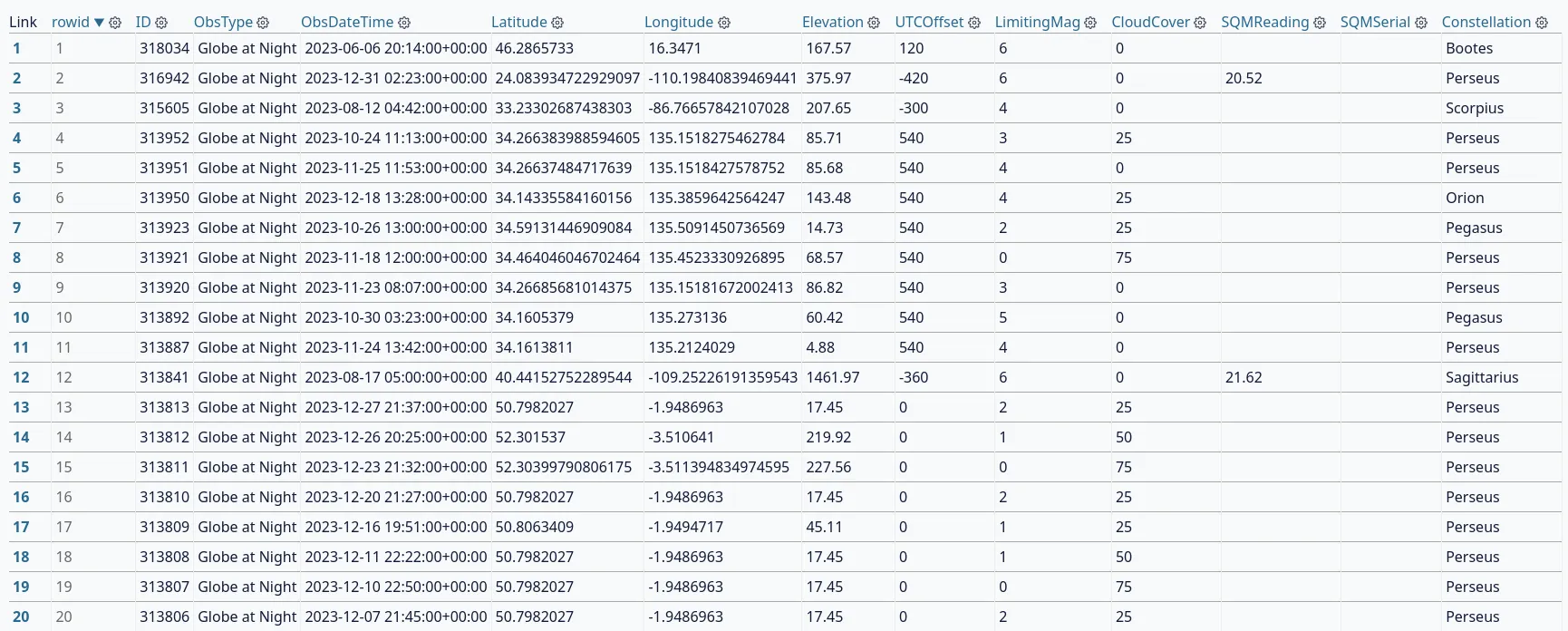
Task: Open row link 13
Action: coord(21,407)
